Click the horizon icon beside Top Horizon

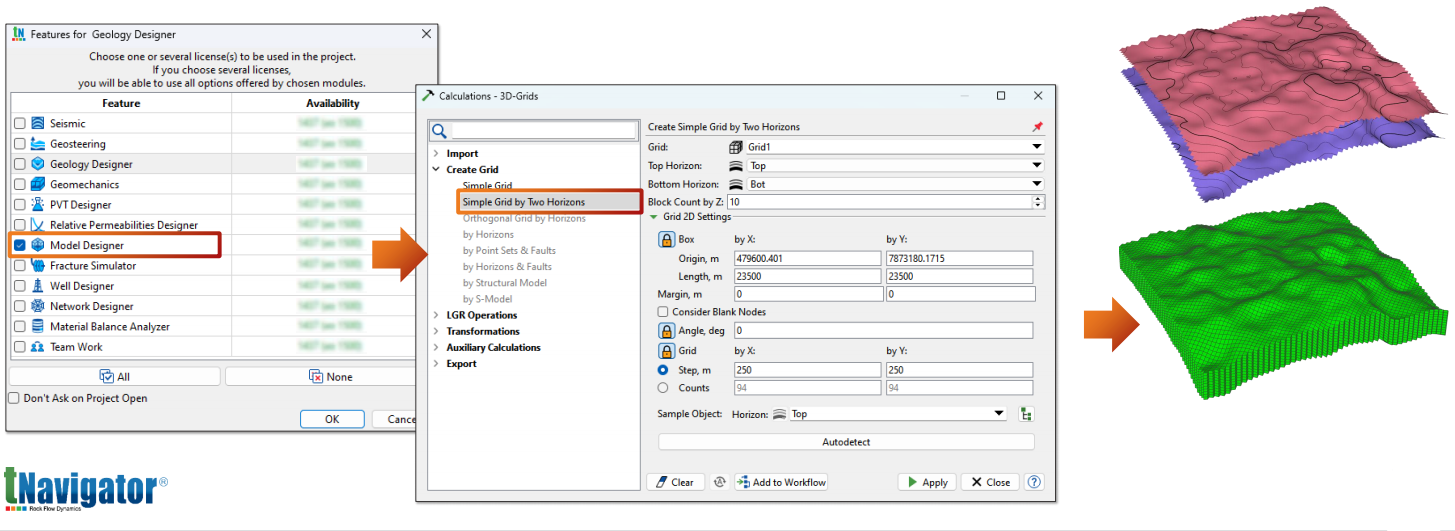(736, 166)
